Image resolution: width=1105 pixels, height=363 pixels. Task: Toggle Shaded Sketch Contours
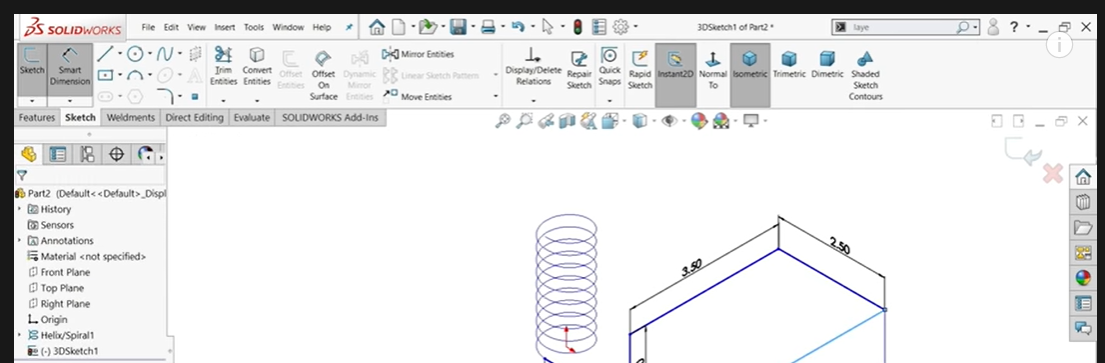coord(865,75)
